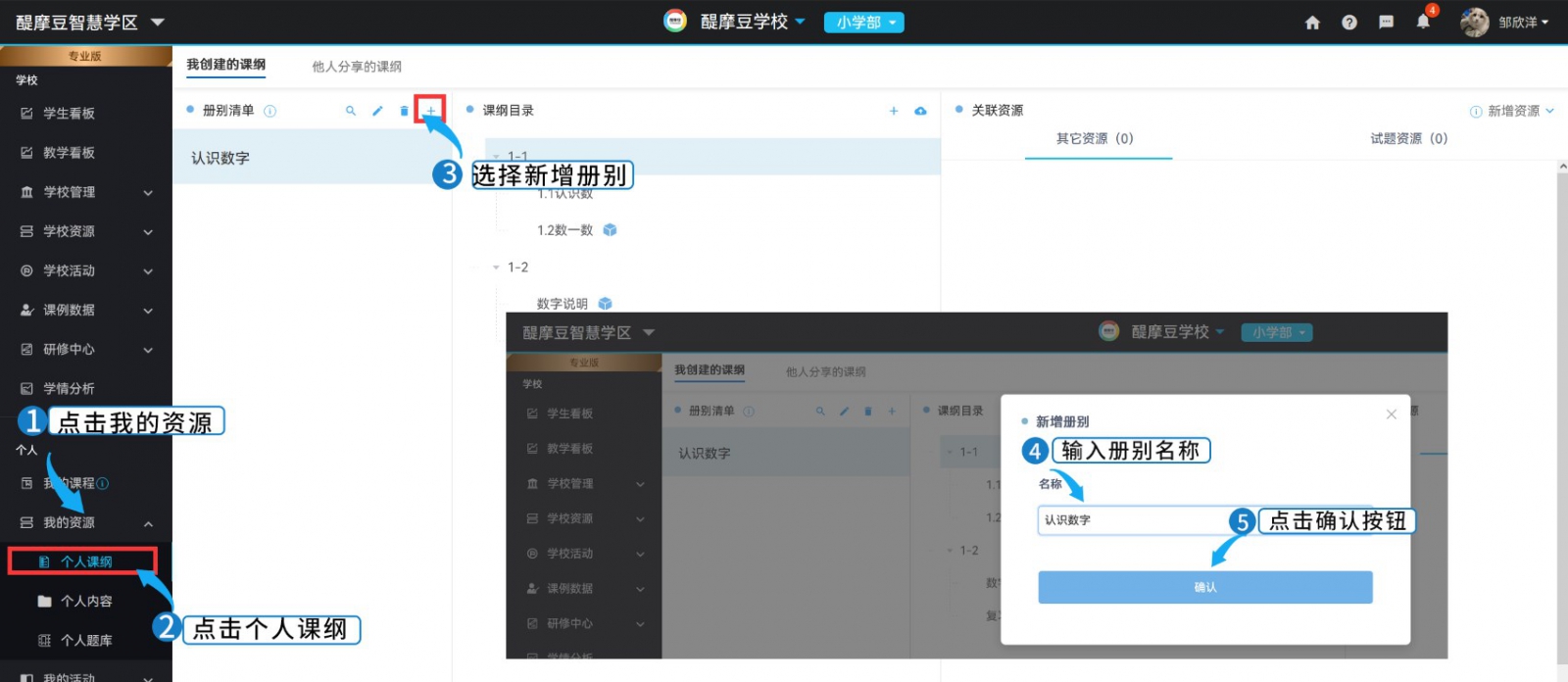1568x682 pixels.
Task: Switch to 试题资源 (0) tab
Action: click(1408, 139)
